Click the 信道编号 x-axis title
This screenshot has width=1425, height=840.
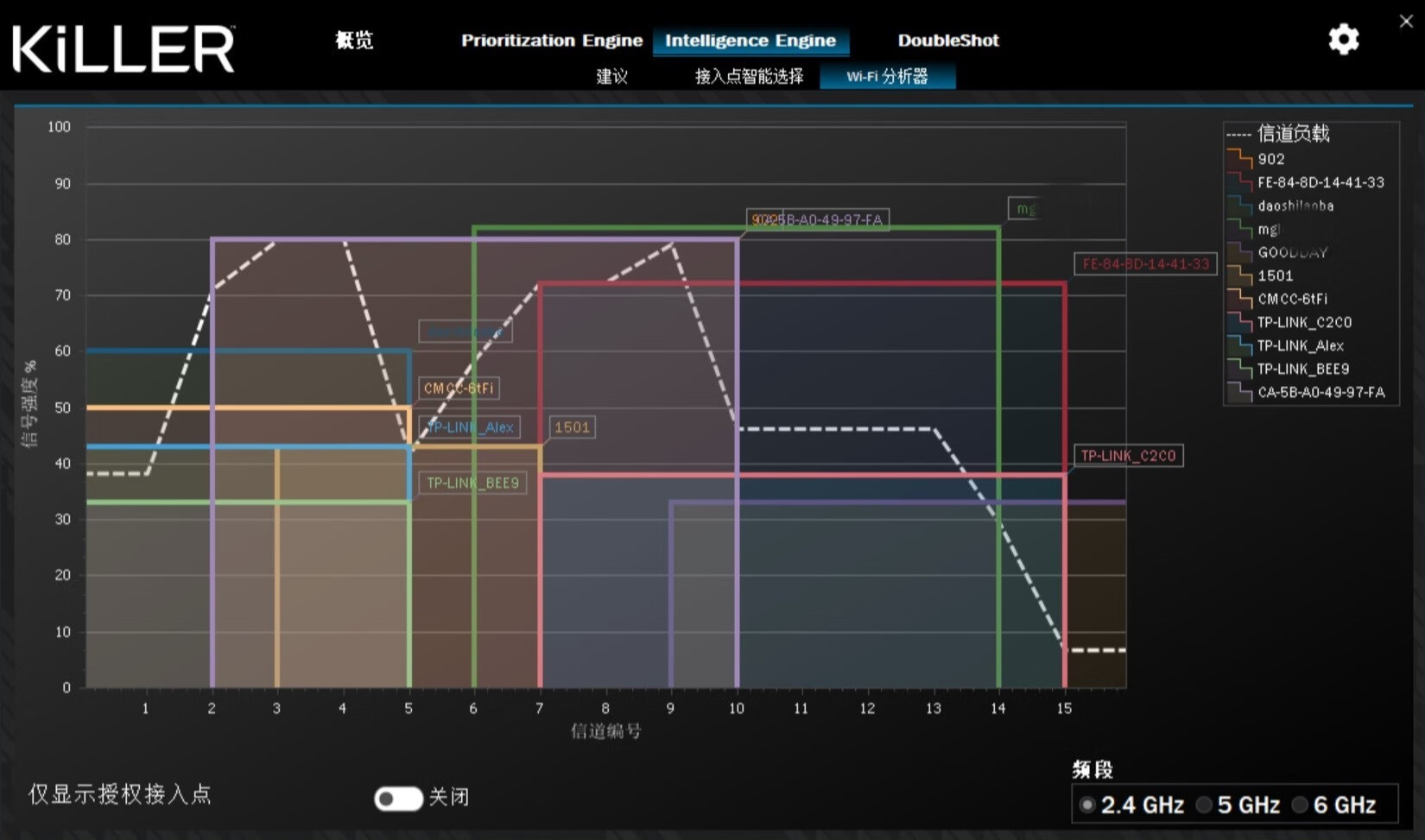pyautogui.click(x=605, y=732)
